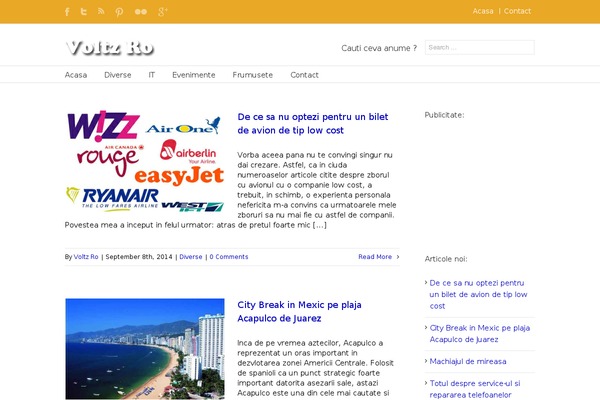Click the chevron beside sidebar City Break link
Screen dimensions: 600x400
coord(426,328)
